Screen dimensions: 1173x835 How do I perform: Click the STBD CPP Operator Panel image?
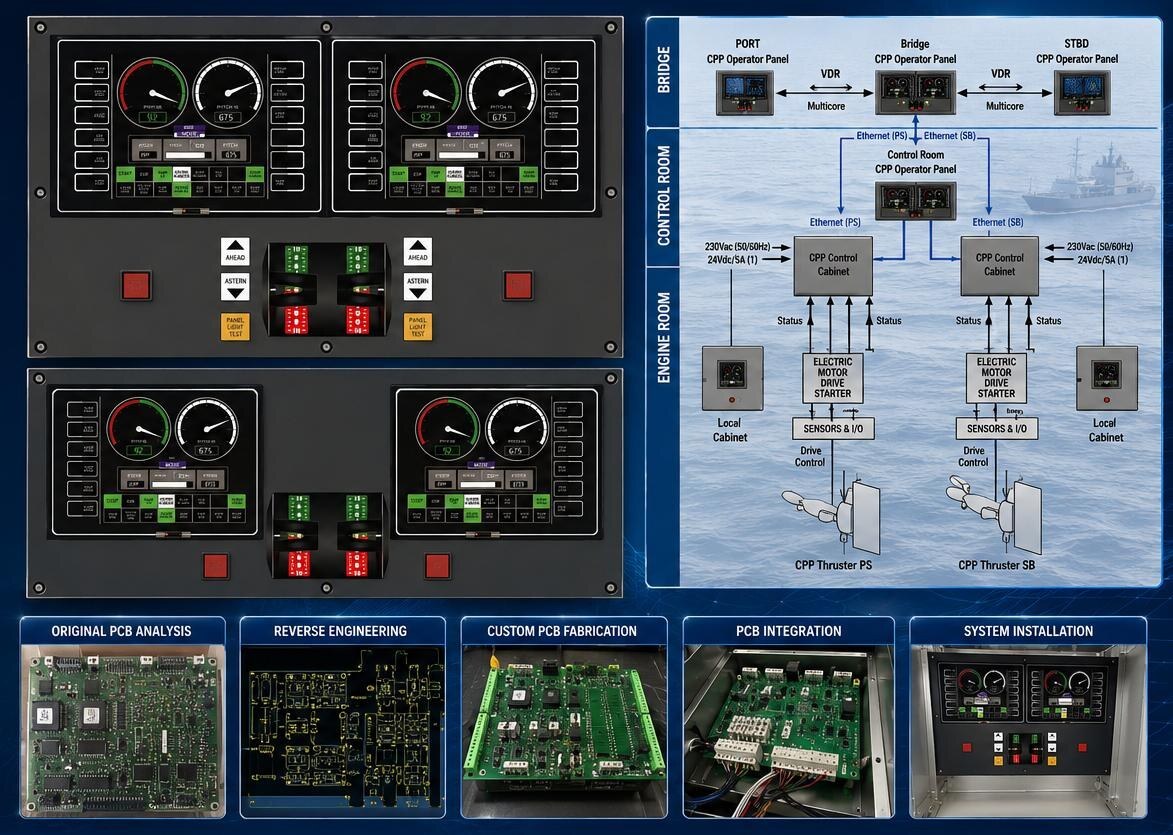point(1082,93)
